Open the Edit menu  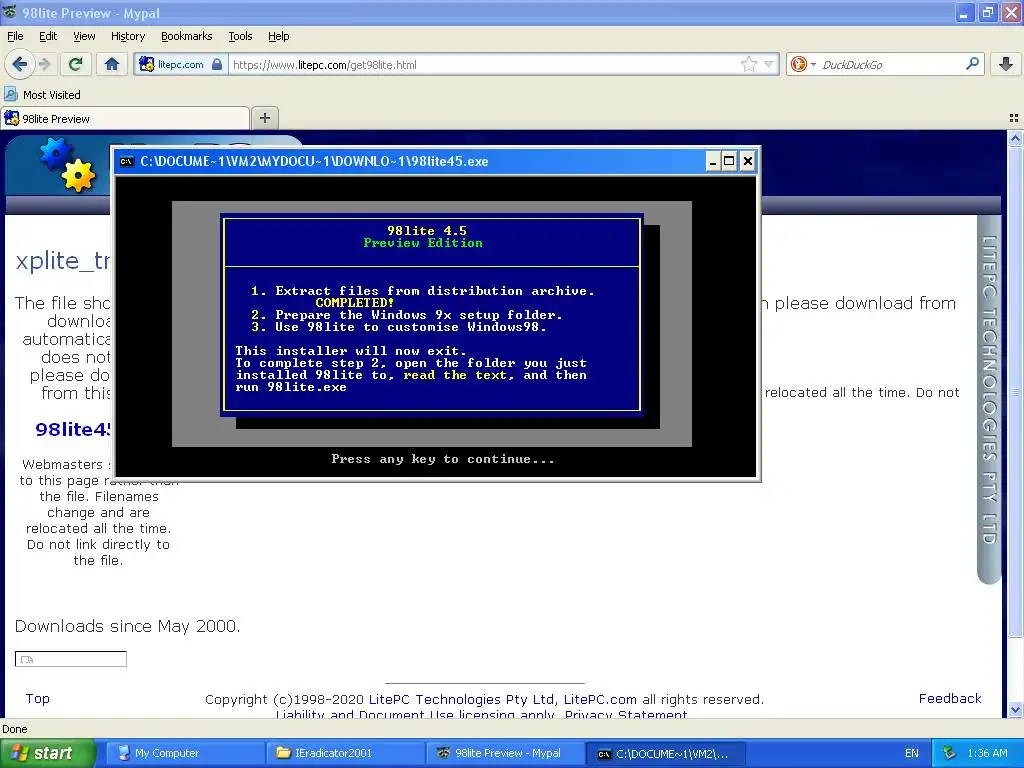(x=48, y=36)
